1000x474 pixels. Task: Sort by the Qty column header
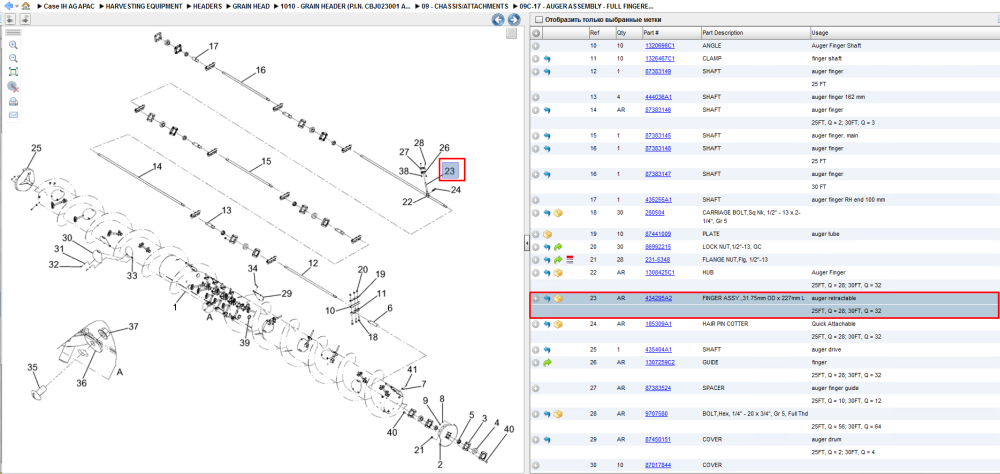(x=628, y=33)
